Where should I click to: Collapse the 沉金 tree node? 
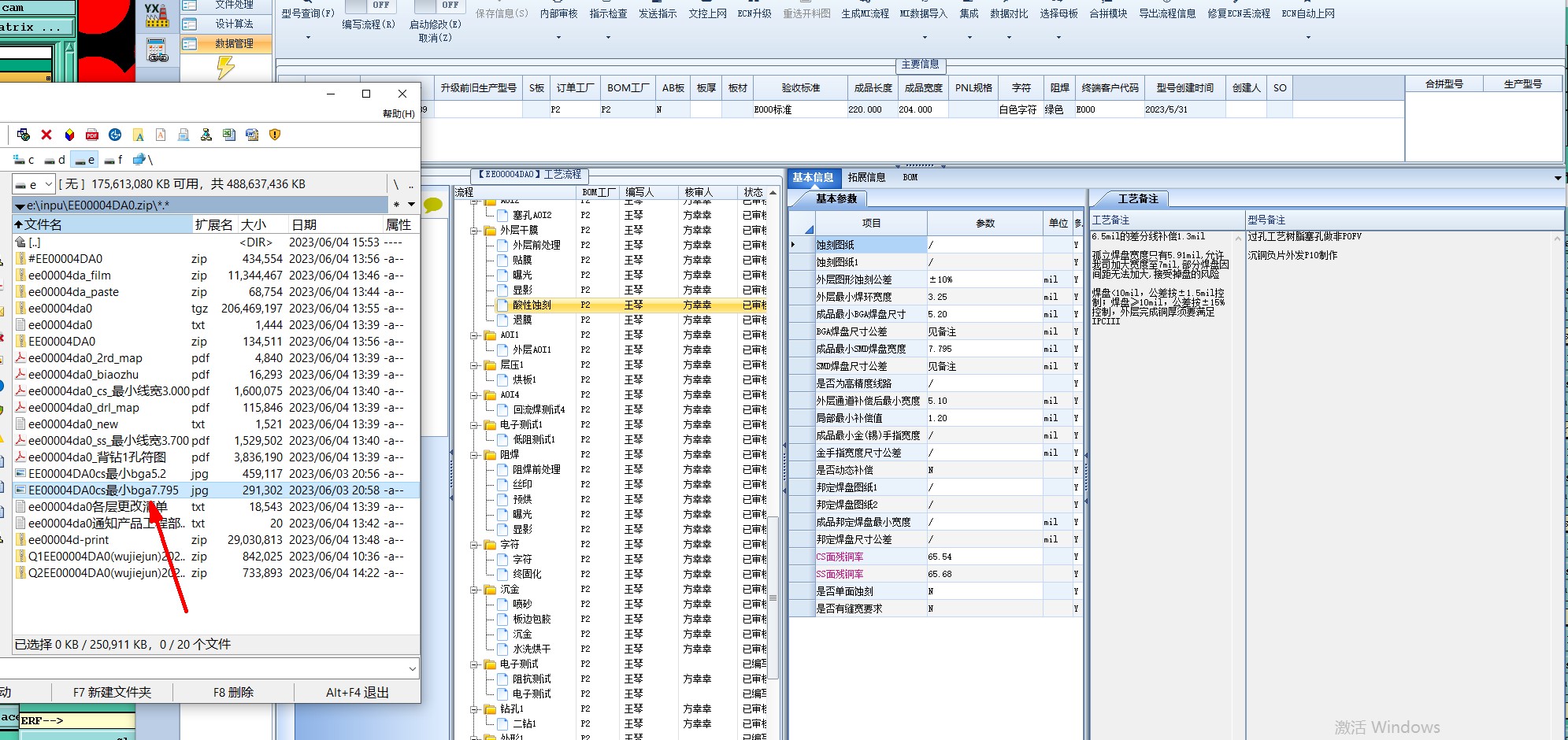475,590
